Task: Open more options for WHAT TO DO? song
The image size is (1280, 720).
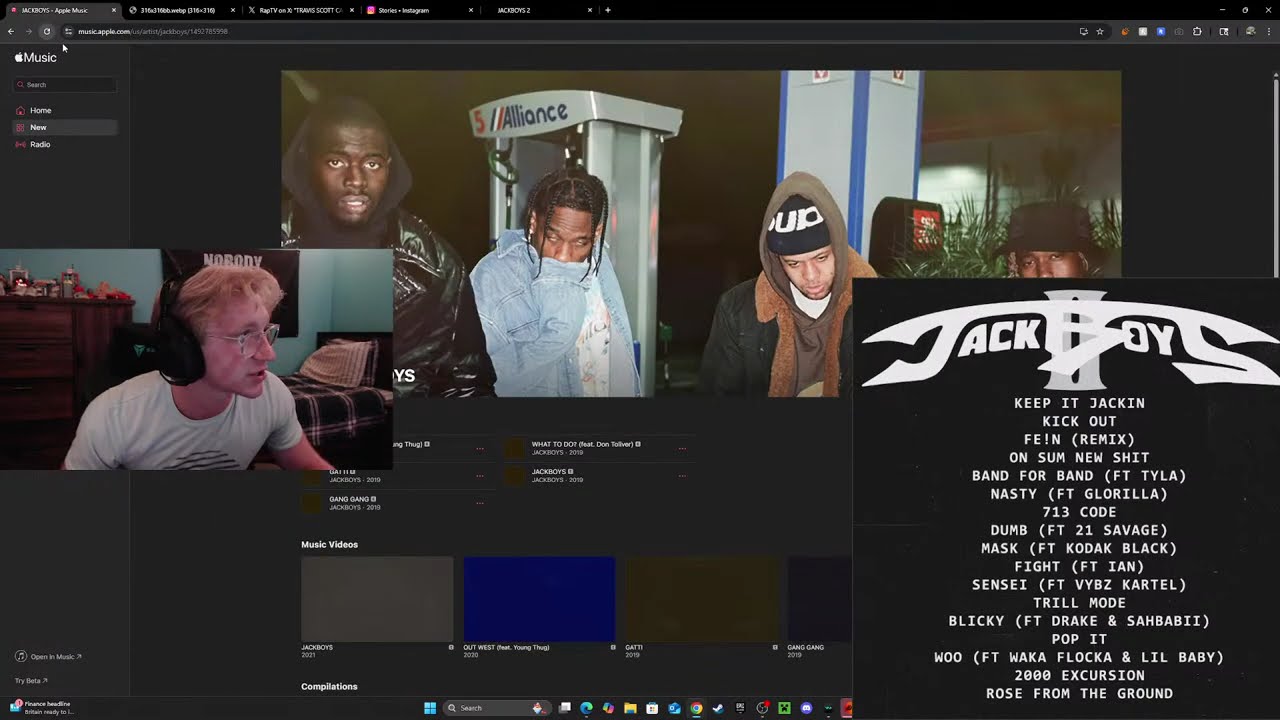Action: point(682,448)
